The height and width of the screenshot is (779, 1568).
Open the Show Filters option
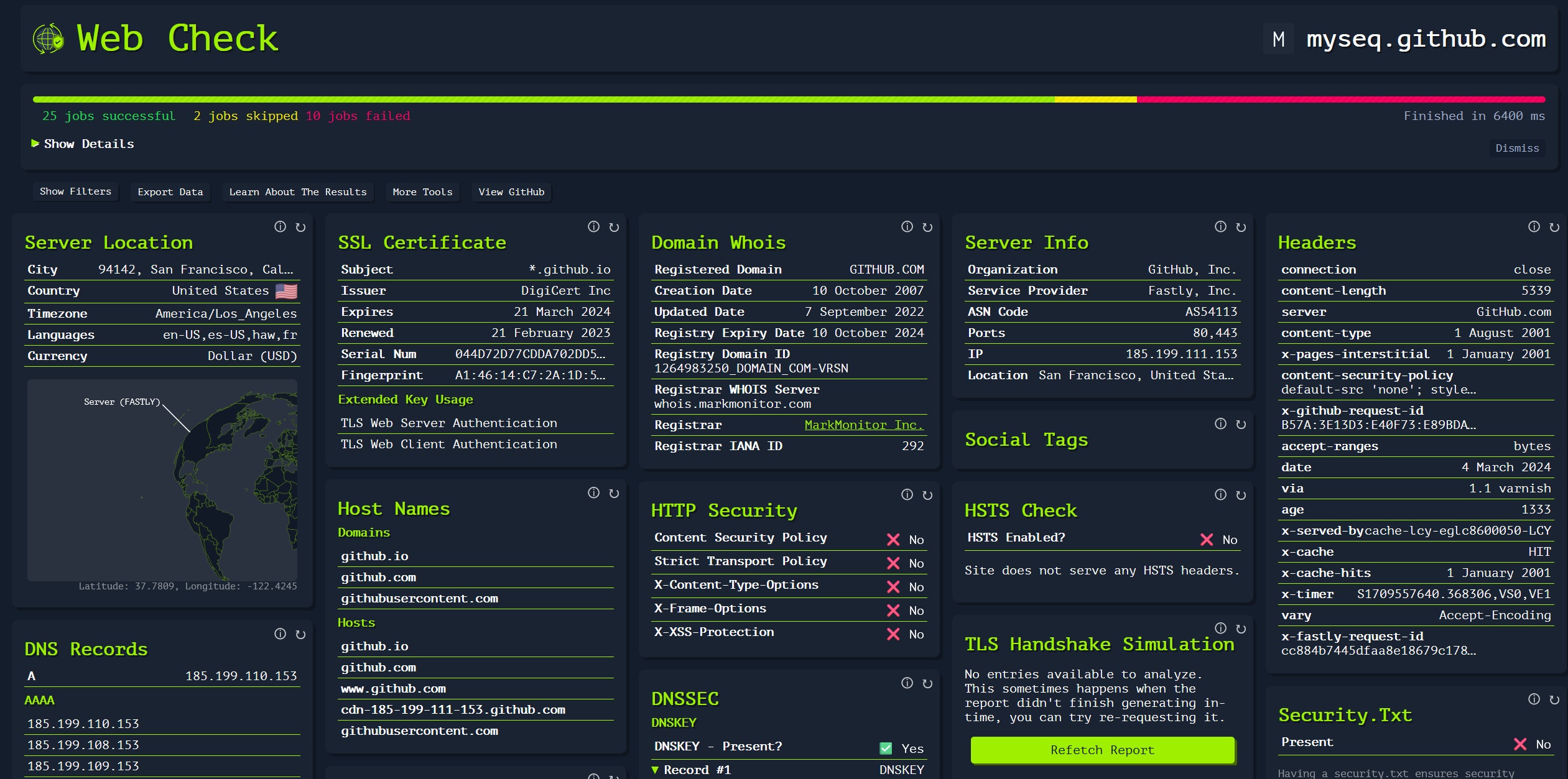coord(75,191)
